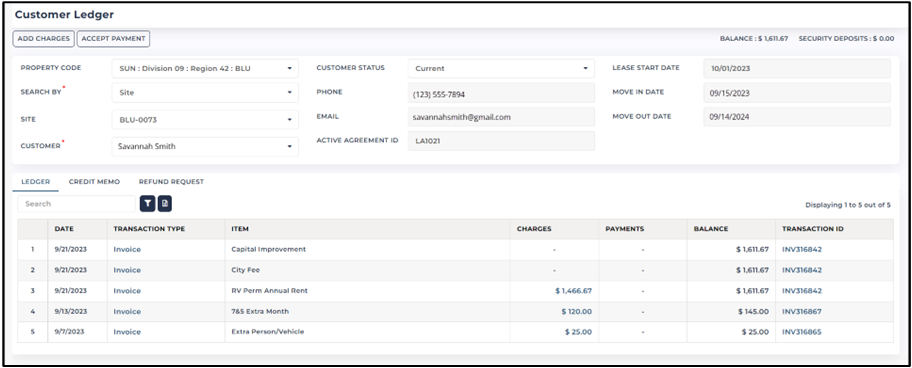This screenshot has width=912, height=368.
Task: Click the $ 25.00 charge amount
Action: [578, 332]
